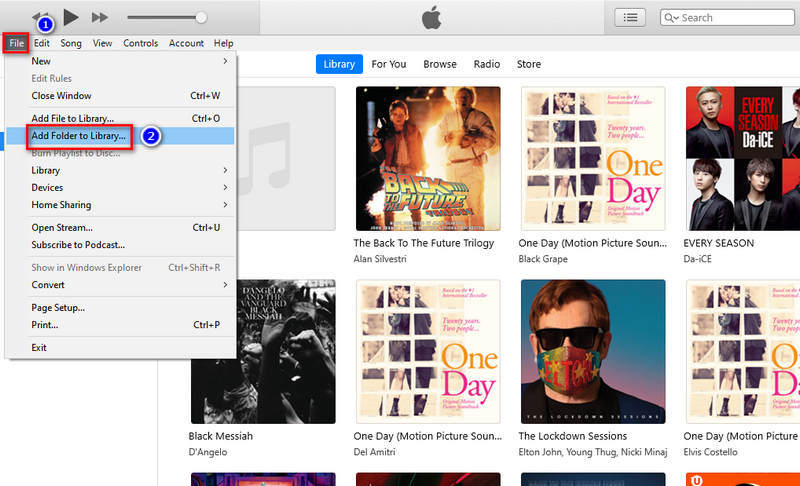The height and width of the screenshot is (486, 800).
Task: Open the Help menu
Action: pyautogui.click(x=223, y=43)
